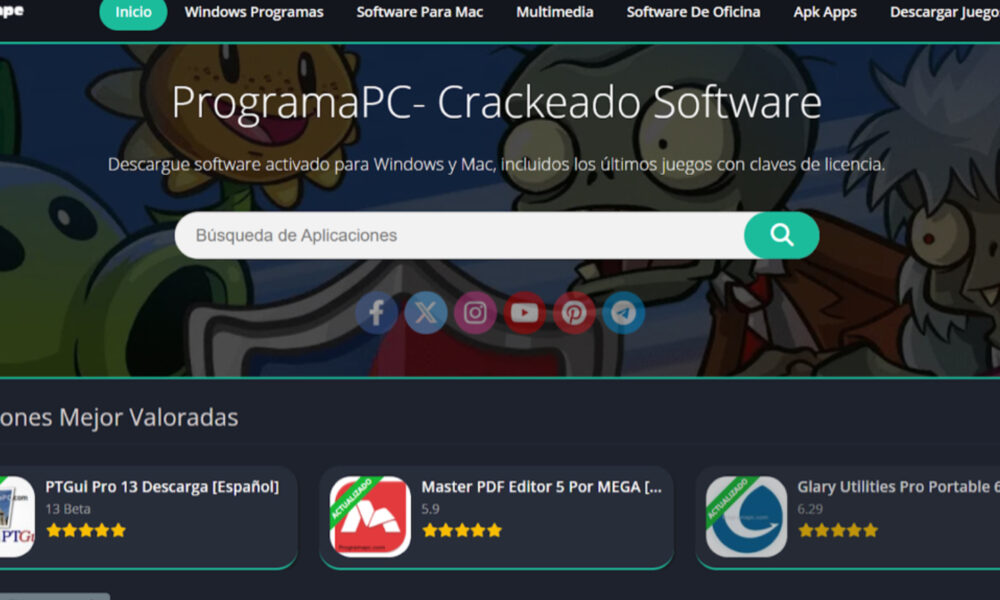Click the Descargue software activado description text
Image resolution: width=1000 pixels, height=600 pixels.
[496, 165]
